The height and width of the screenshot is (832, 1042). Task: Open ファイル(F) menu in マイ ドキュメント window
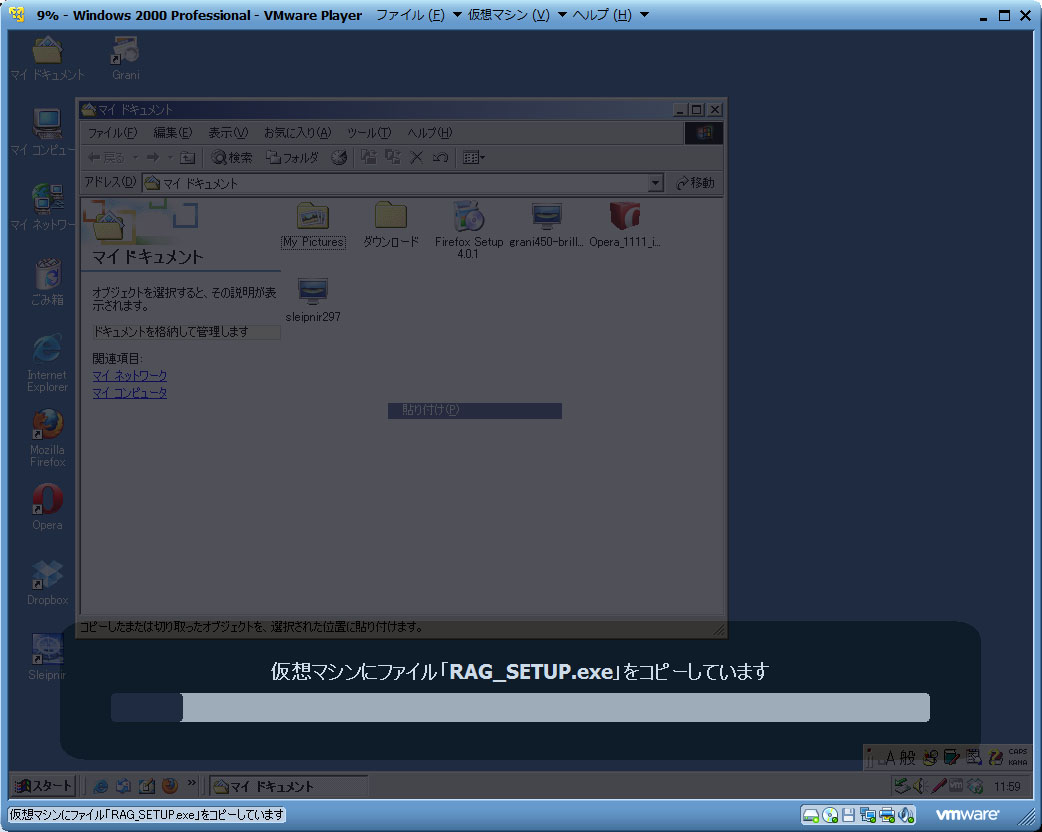[112, 133]
